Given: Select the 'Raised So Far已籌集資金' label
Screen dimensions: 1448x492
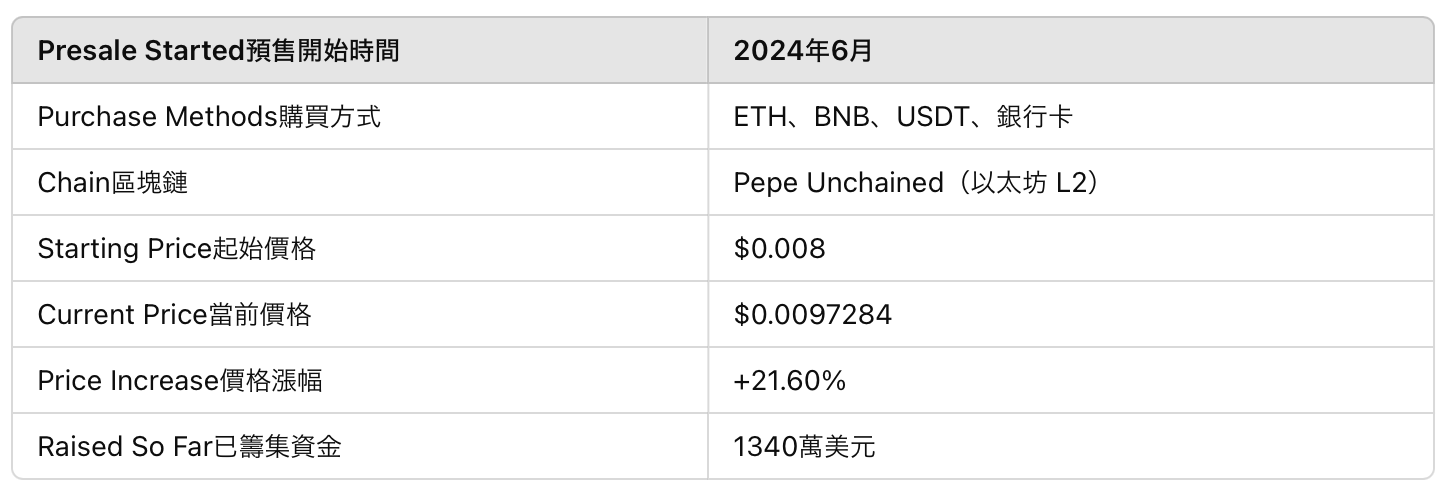Looking at the screenshot, I should [189, 447].
